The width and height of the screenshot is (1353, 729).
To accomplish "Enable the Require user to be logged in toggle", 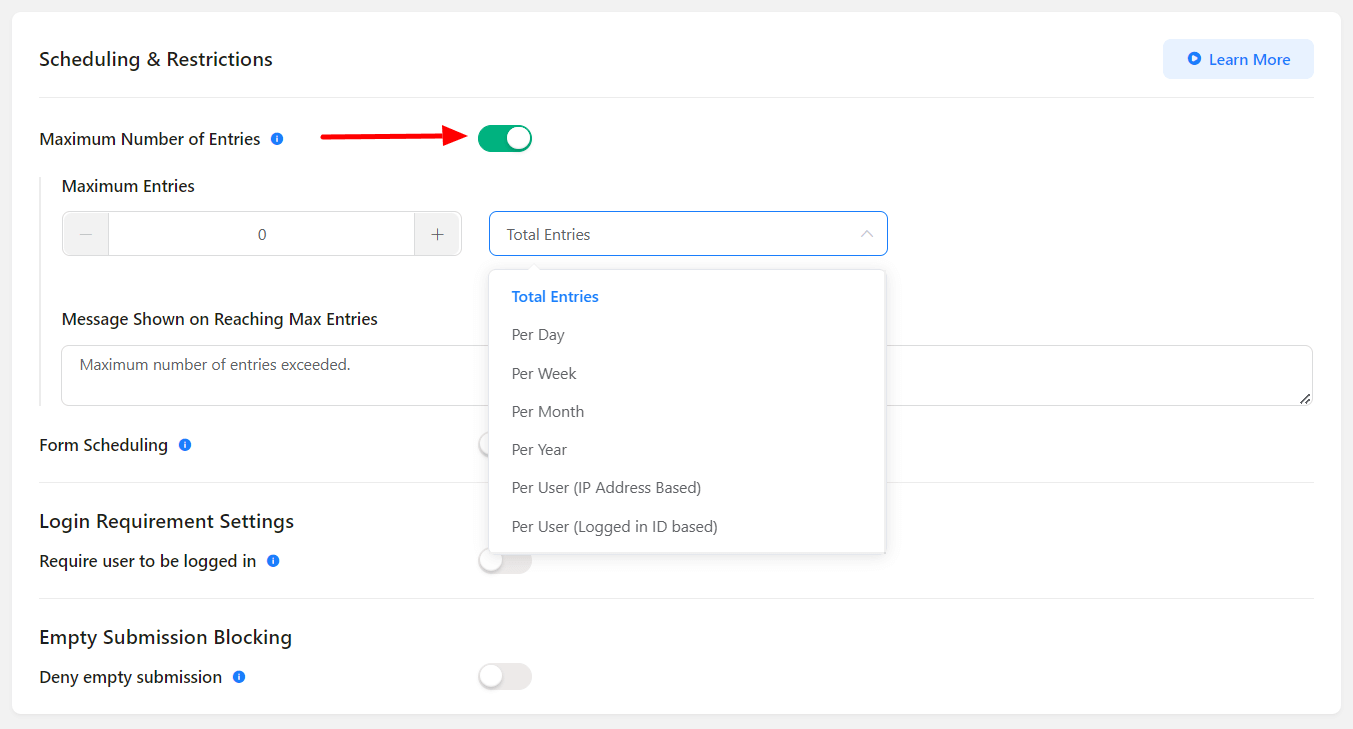I will click(x=505, y=561).
